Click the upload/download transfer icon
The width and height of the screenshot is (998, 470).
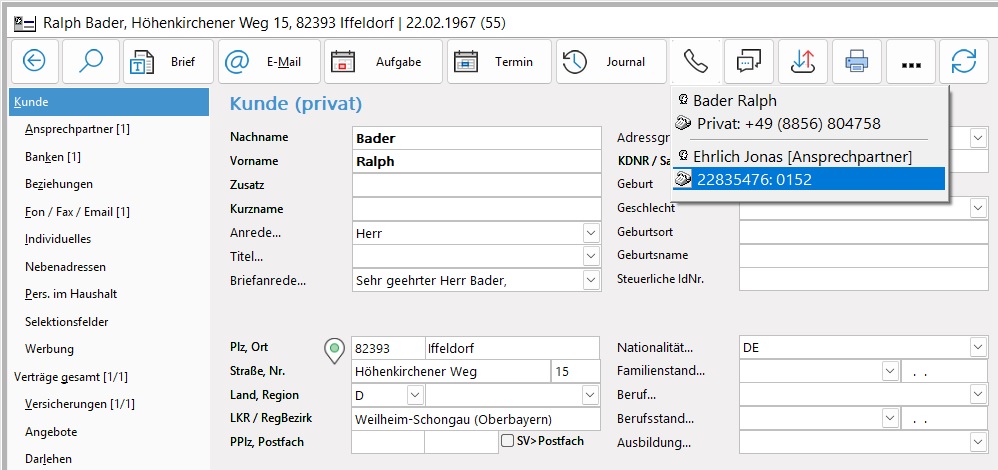click(x=803, y=62)
